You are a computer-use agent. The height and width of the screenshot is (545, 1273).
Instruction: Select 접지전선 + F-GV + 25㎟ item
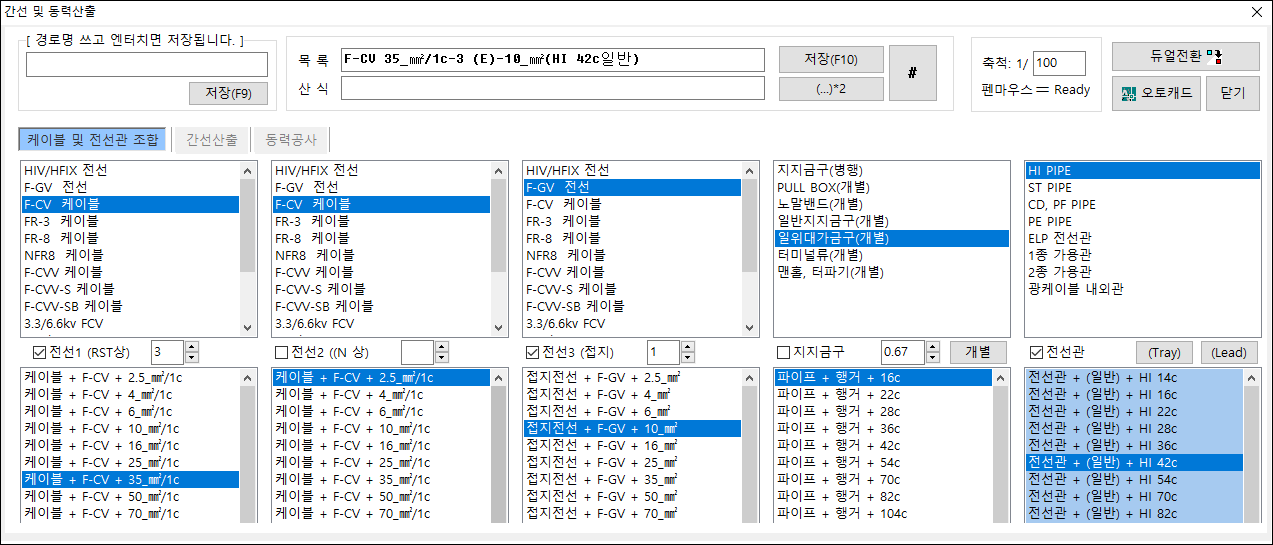[x=633, y=462]
